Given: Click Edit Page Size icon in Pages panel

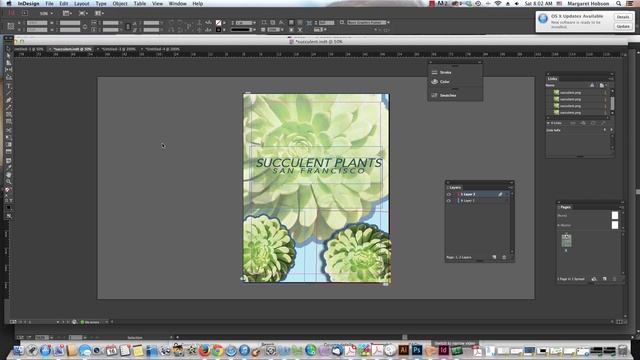Looking at the screenshot, I should click(x=594, y=279).
